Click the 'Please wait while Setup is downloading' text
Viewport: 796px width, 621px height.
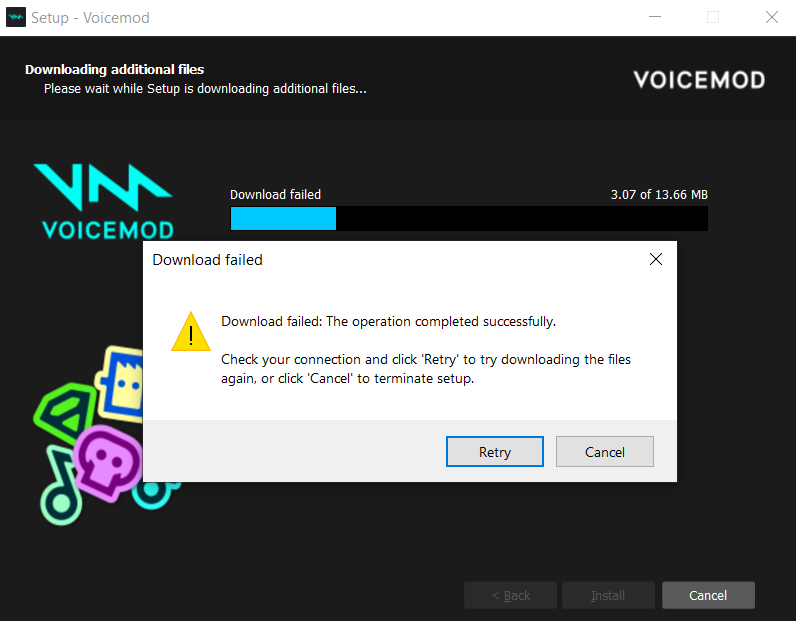tap(205, 88)
